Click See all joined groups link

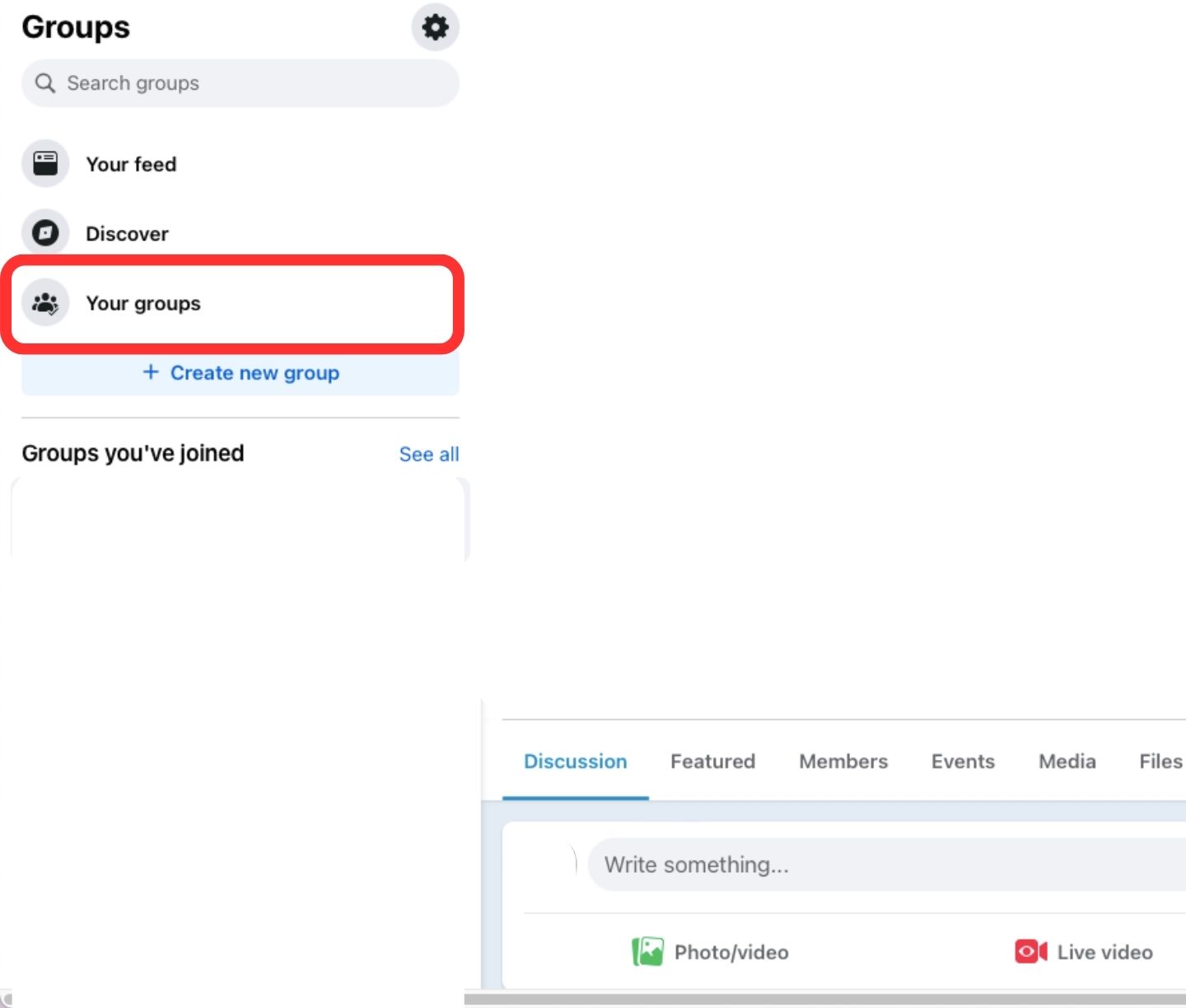pos(428,455)
